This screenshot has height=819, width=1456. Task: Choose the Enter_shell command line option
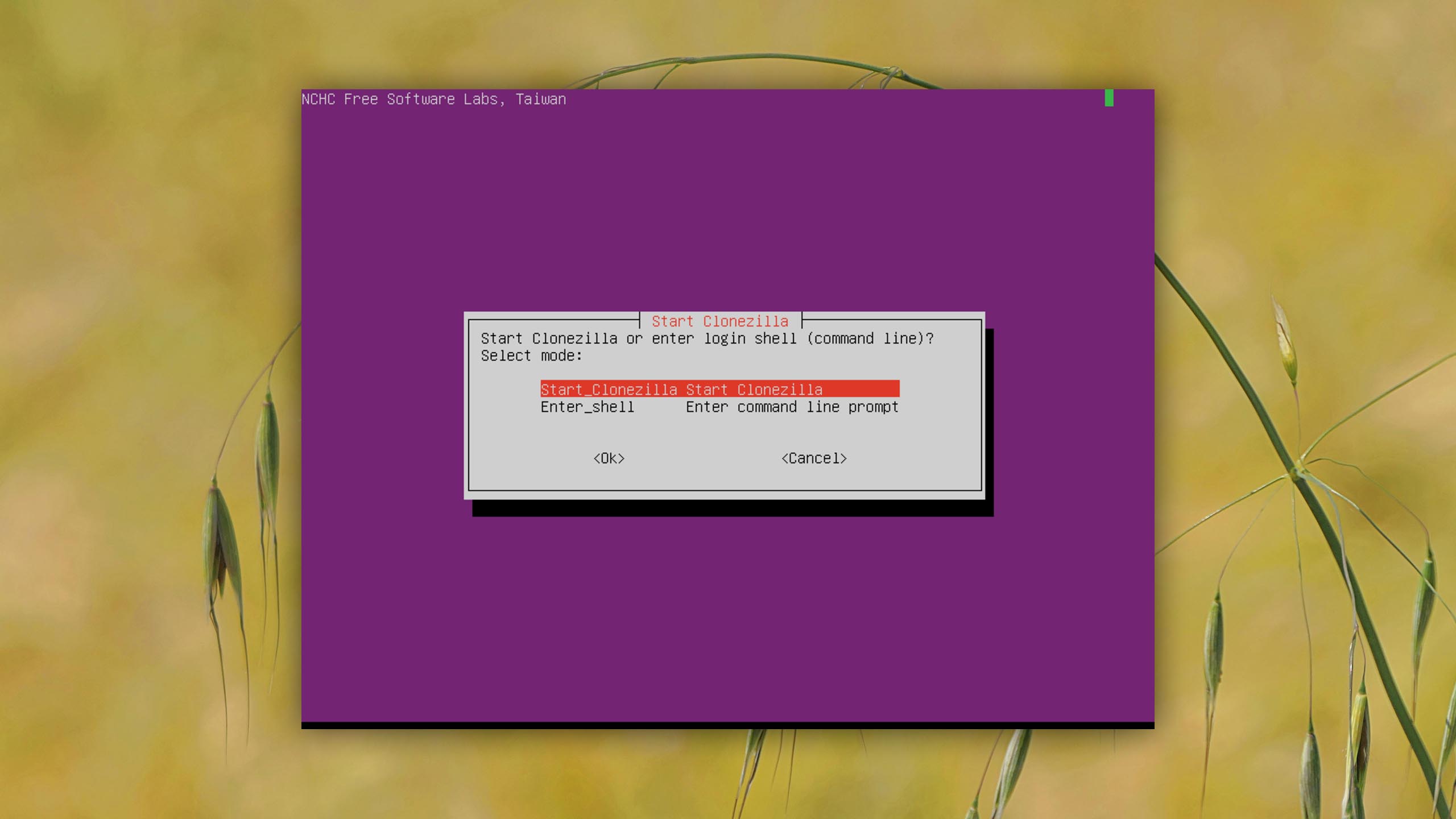[x=719, y=407]
